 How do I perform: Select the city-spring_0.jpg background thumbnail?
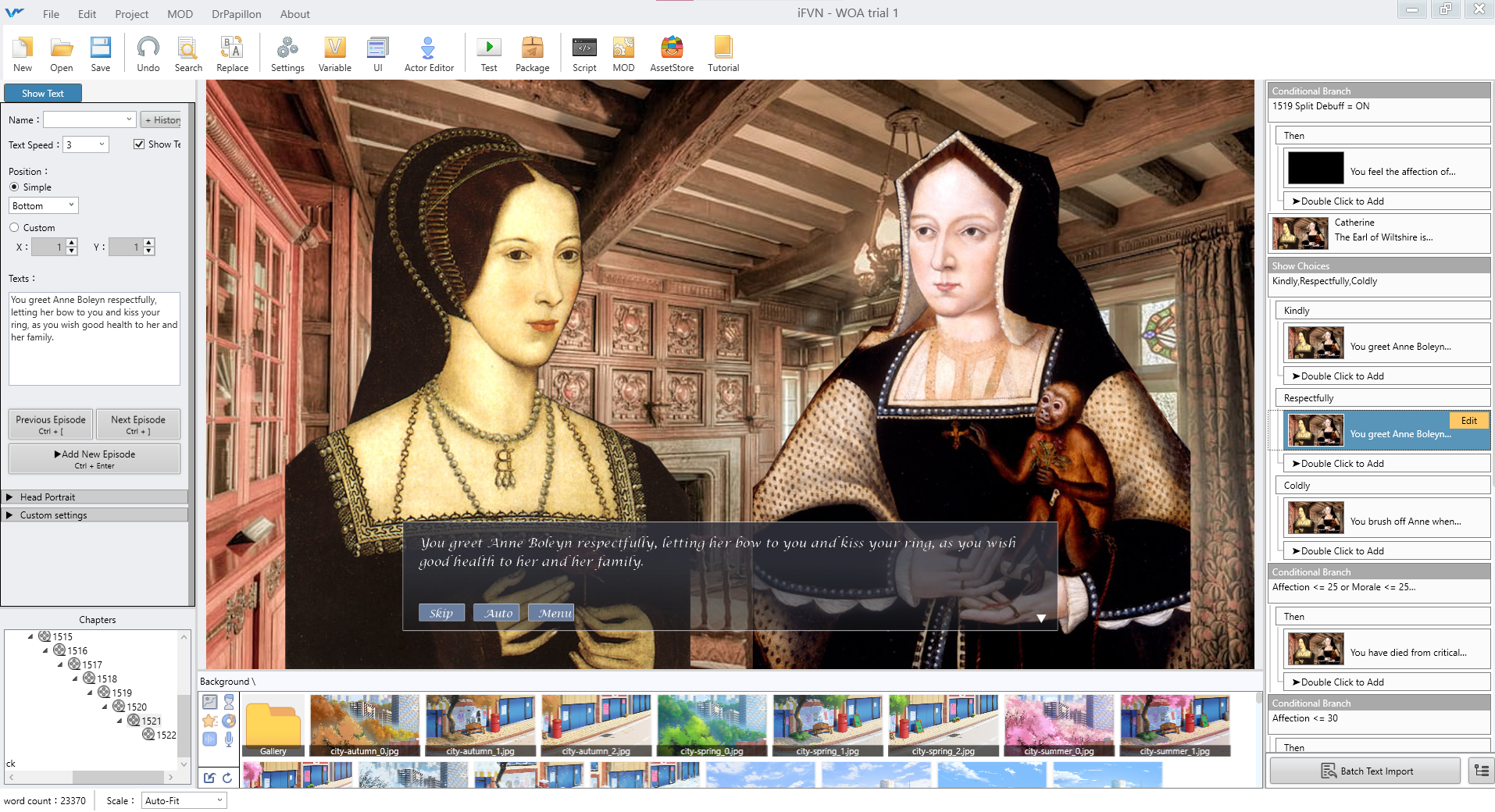coord(712,725)
